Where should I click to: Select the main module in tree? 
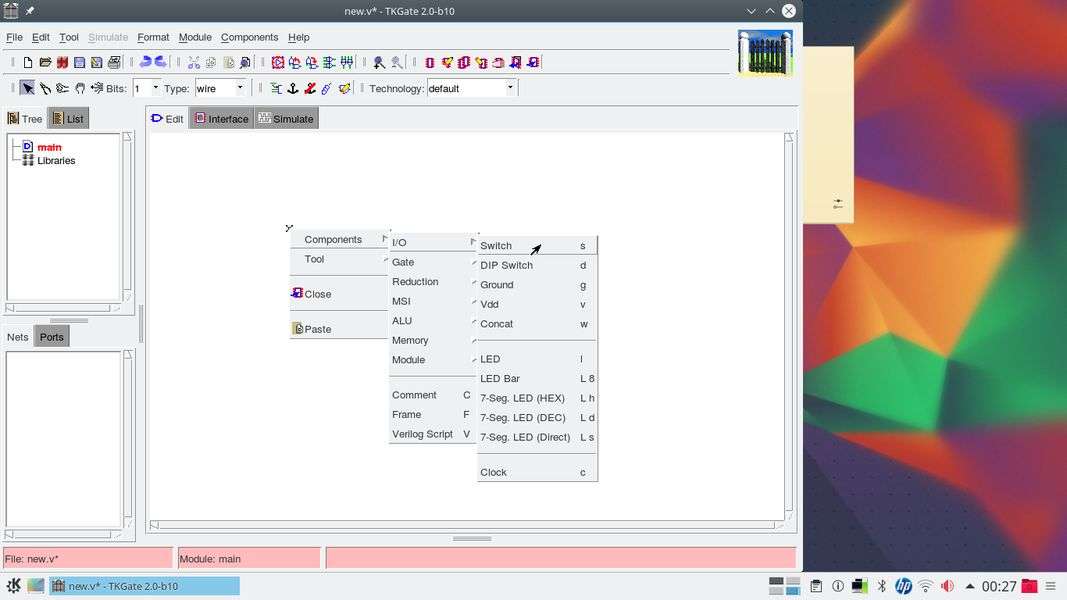point(49,147)
